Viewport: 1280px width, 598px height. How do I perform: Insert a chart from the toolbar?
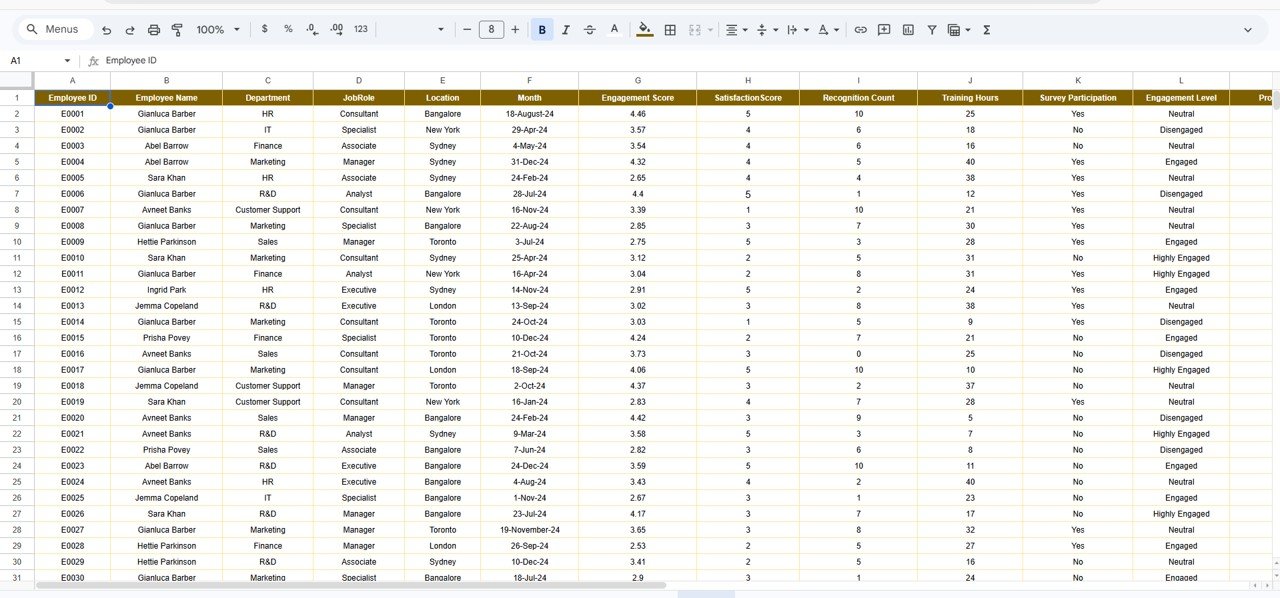tap(908, 29)
